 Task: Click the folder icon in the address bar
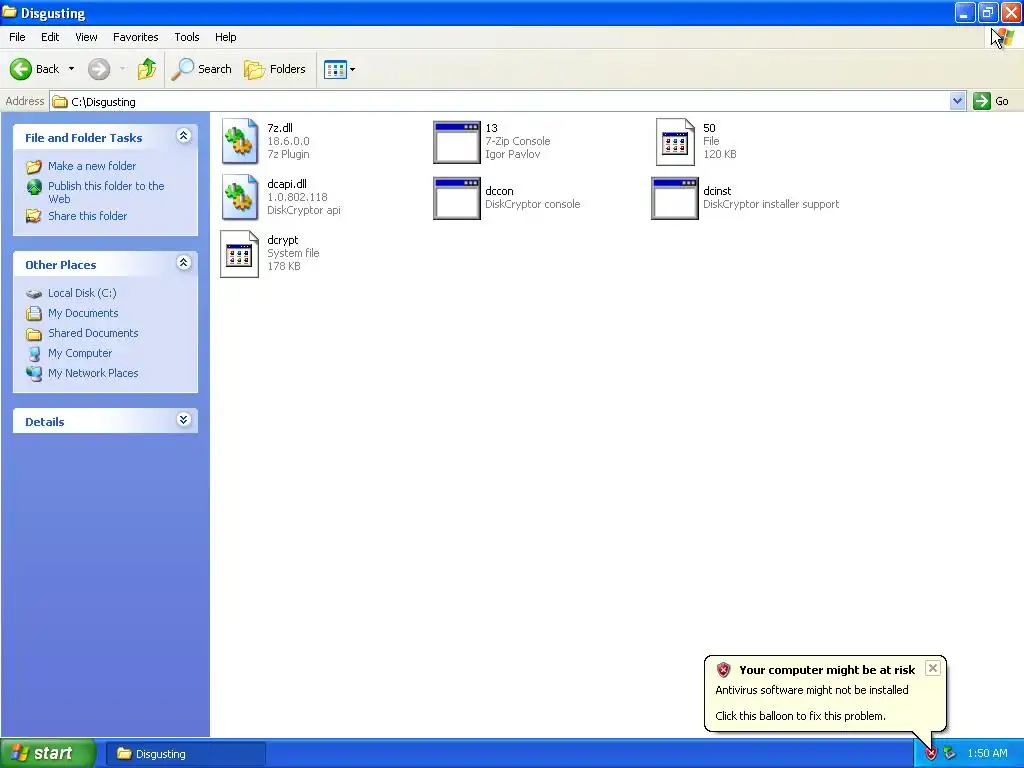[x=60, y=102]
